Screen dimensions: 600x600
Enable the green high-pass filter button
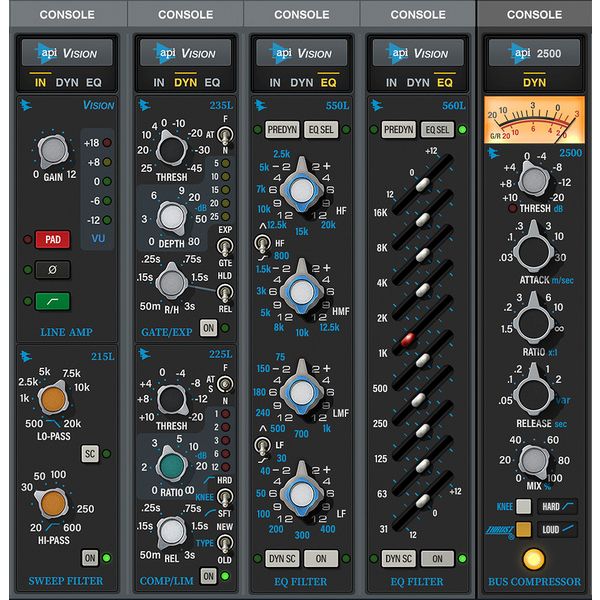point(53,301)
